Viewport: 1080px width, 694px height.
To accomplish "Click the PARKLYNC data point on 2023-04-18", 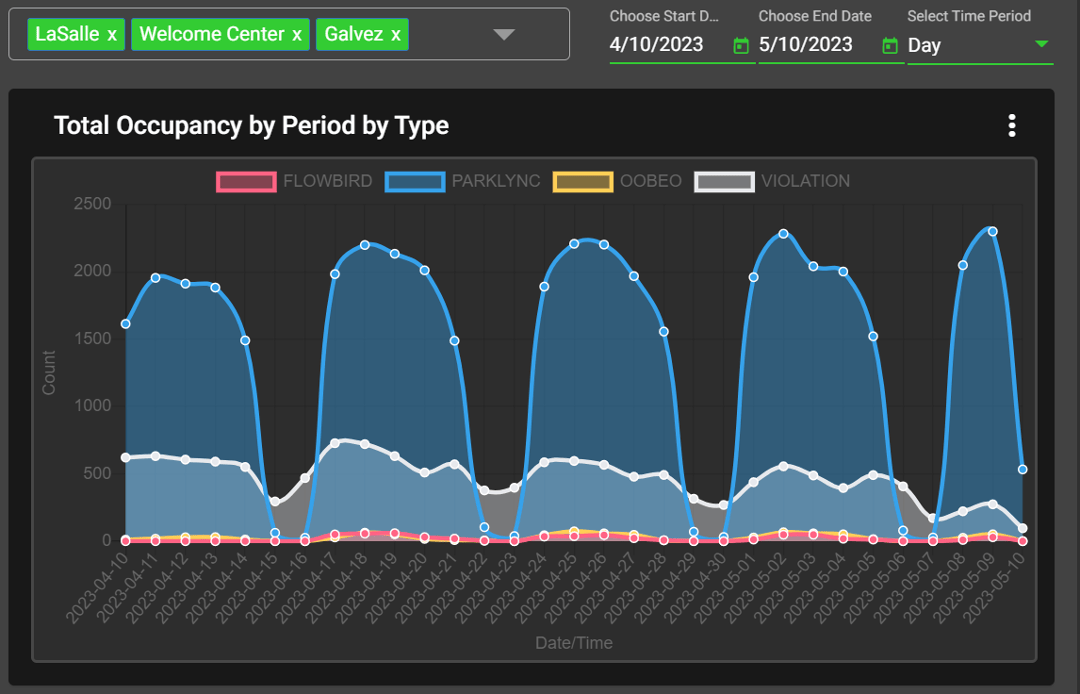I will point(365,245).
